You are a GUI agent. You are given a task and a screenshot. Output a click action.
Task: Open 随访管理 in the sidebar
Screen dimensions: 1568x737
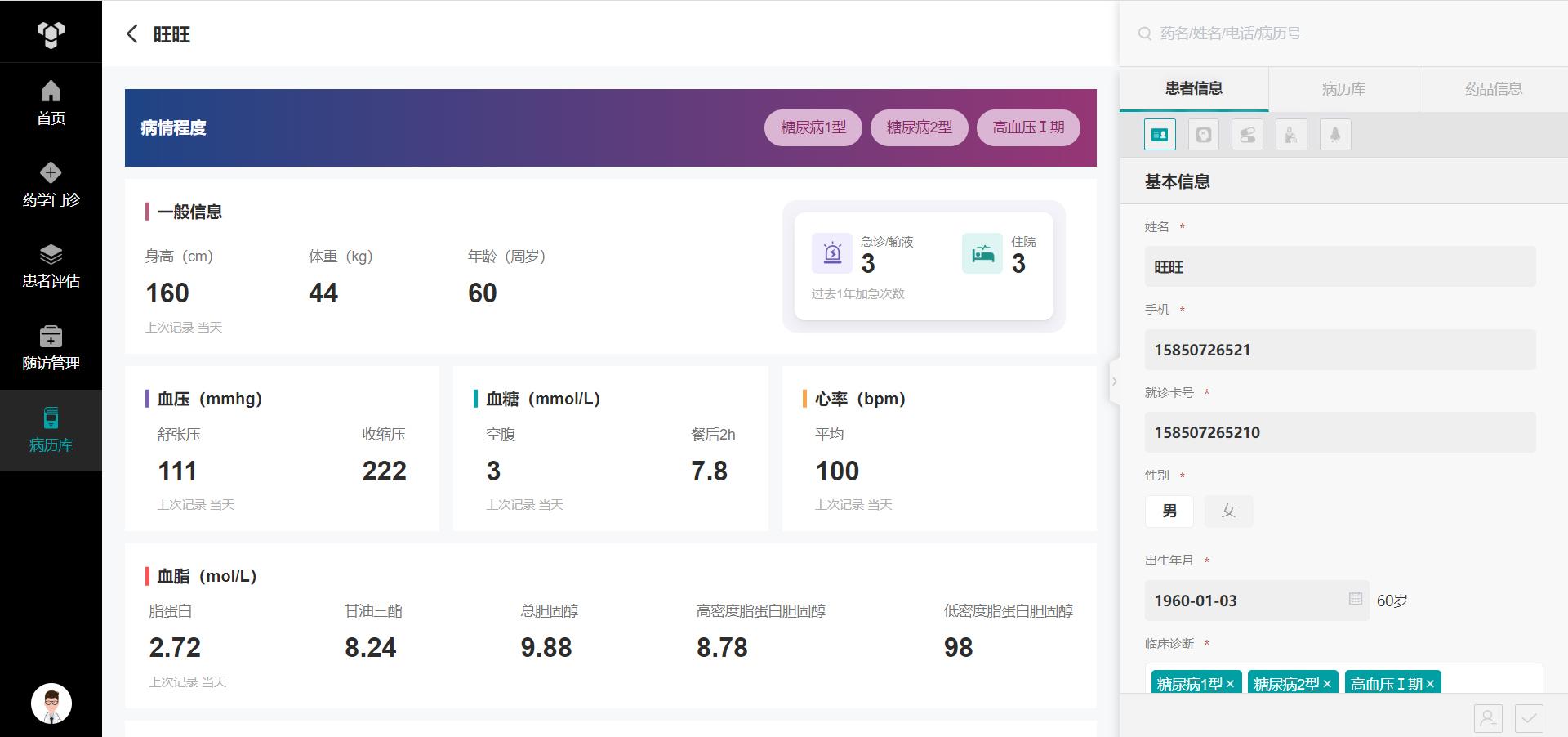[x=51, y=348]
